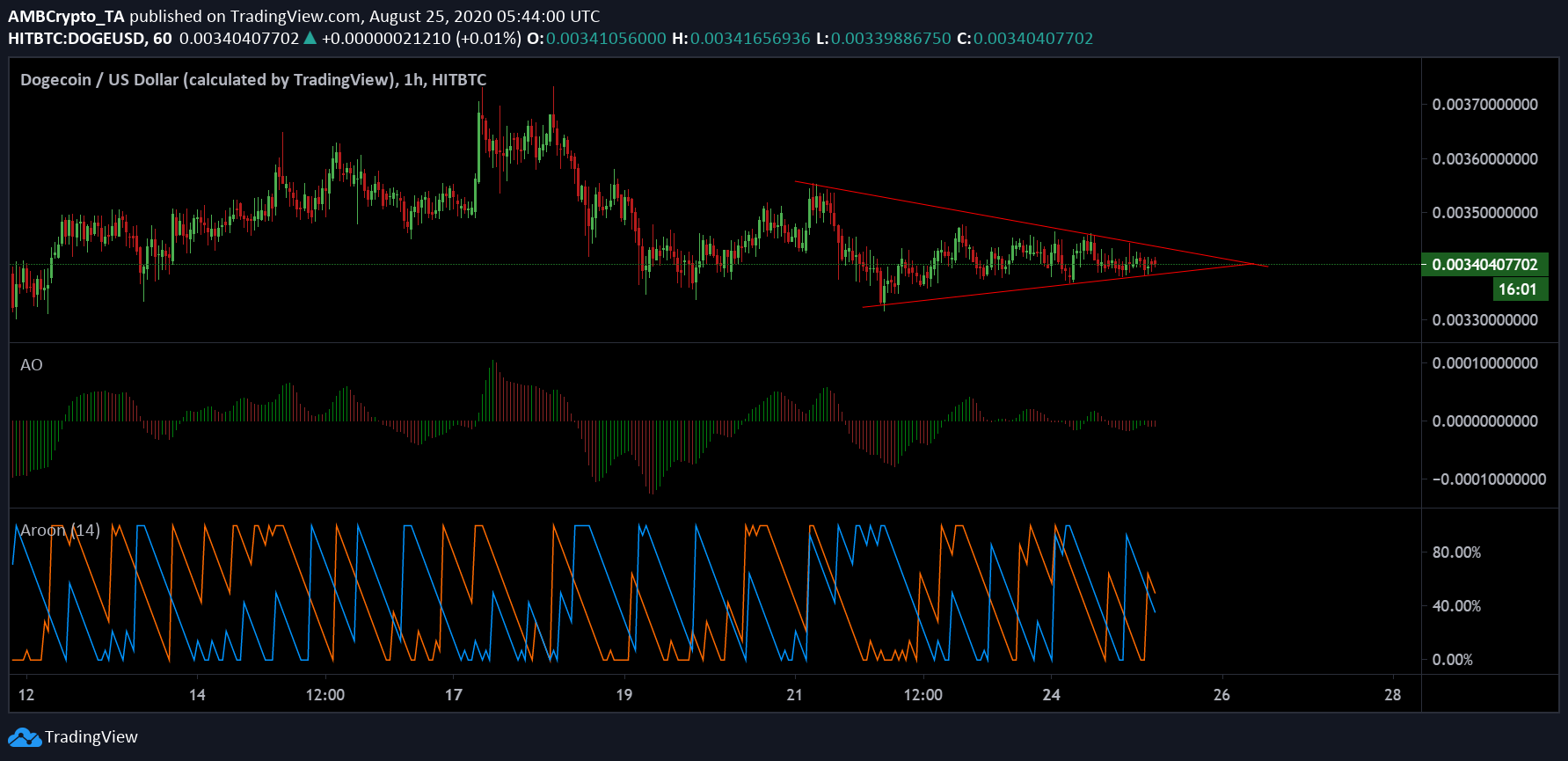Screen dimensions: 1568x761
Task: Click the 0.00370000000 price axis label
Action: (x=1484, y=105)
